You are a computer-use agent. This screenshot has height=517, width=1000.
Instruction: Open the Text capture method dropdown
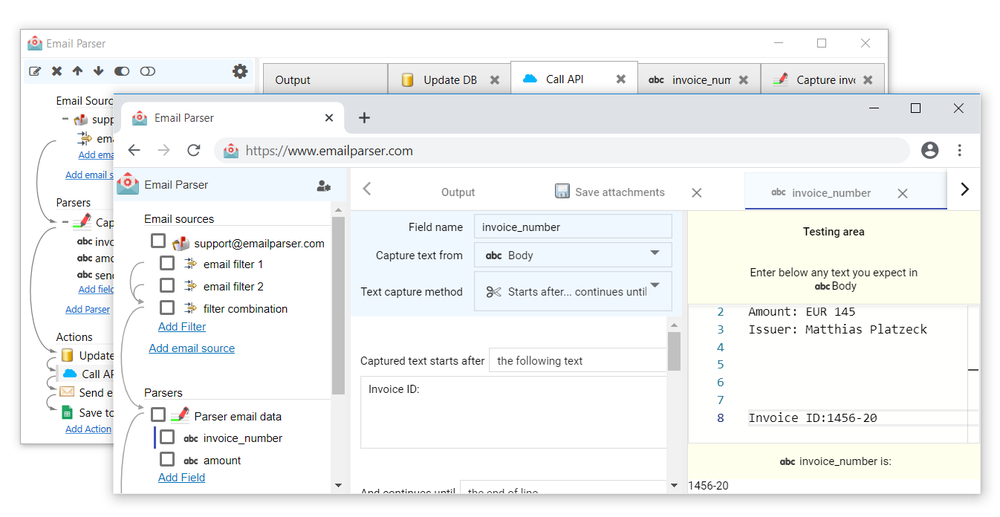[573, 291]
